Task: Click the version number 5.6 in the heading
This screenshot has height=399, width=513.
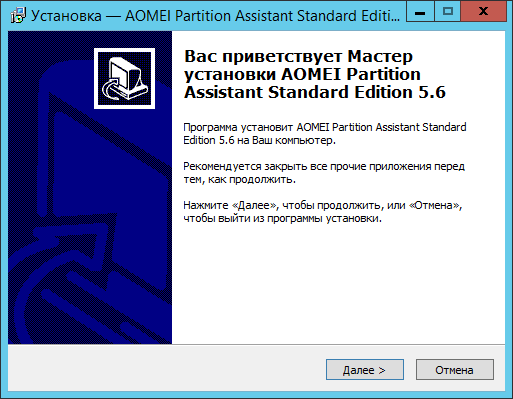Action: [x=432, y=92]
